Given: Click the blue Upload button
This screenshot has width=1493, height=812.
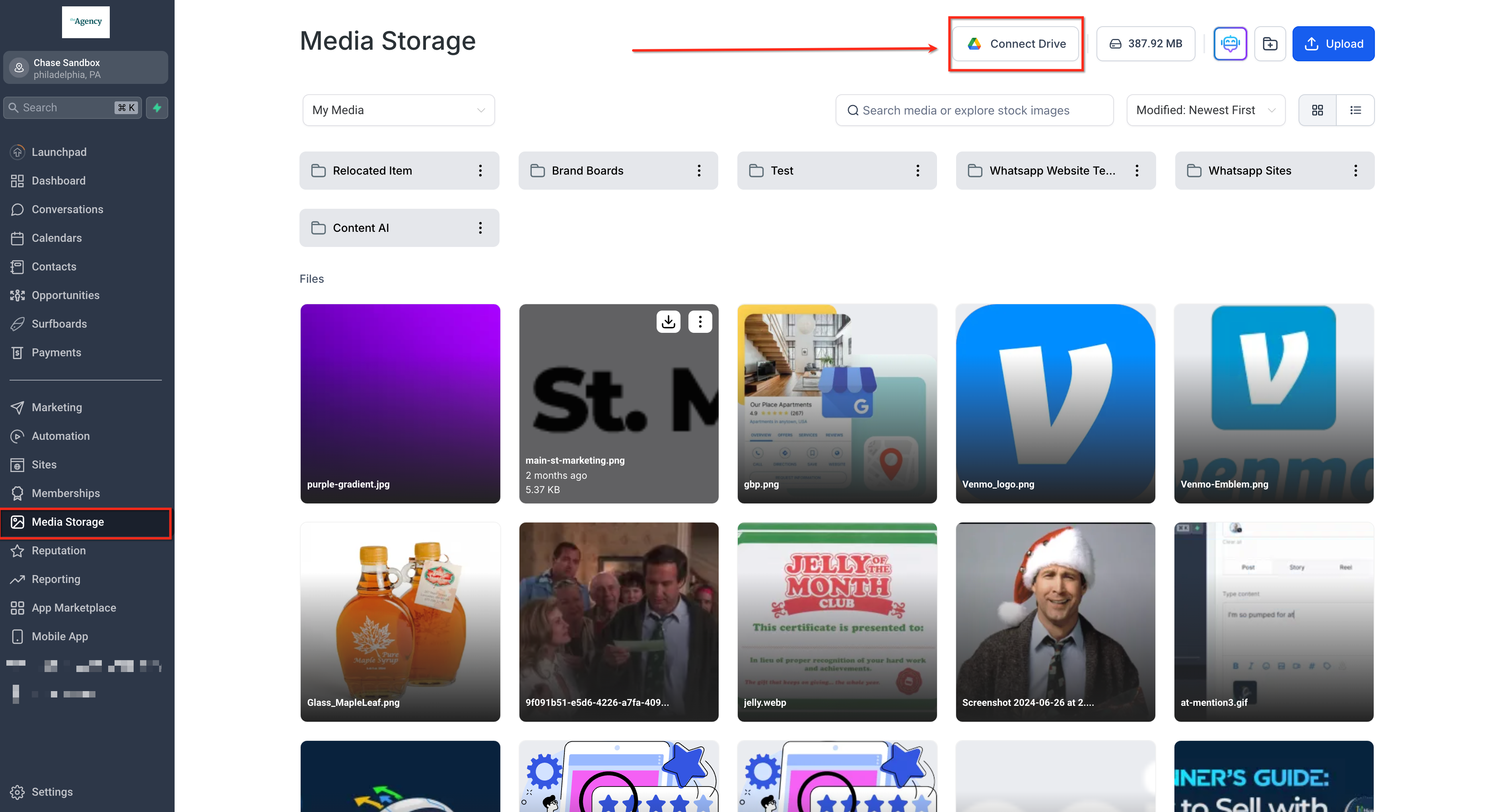Looking at the screenshot, I should (x=1333, y=43).
